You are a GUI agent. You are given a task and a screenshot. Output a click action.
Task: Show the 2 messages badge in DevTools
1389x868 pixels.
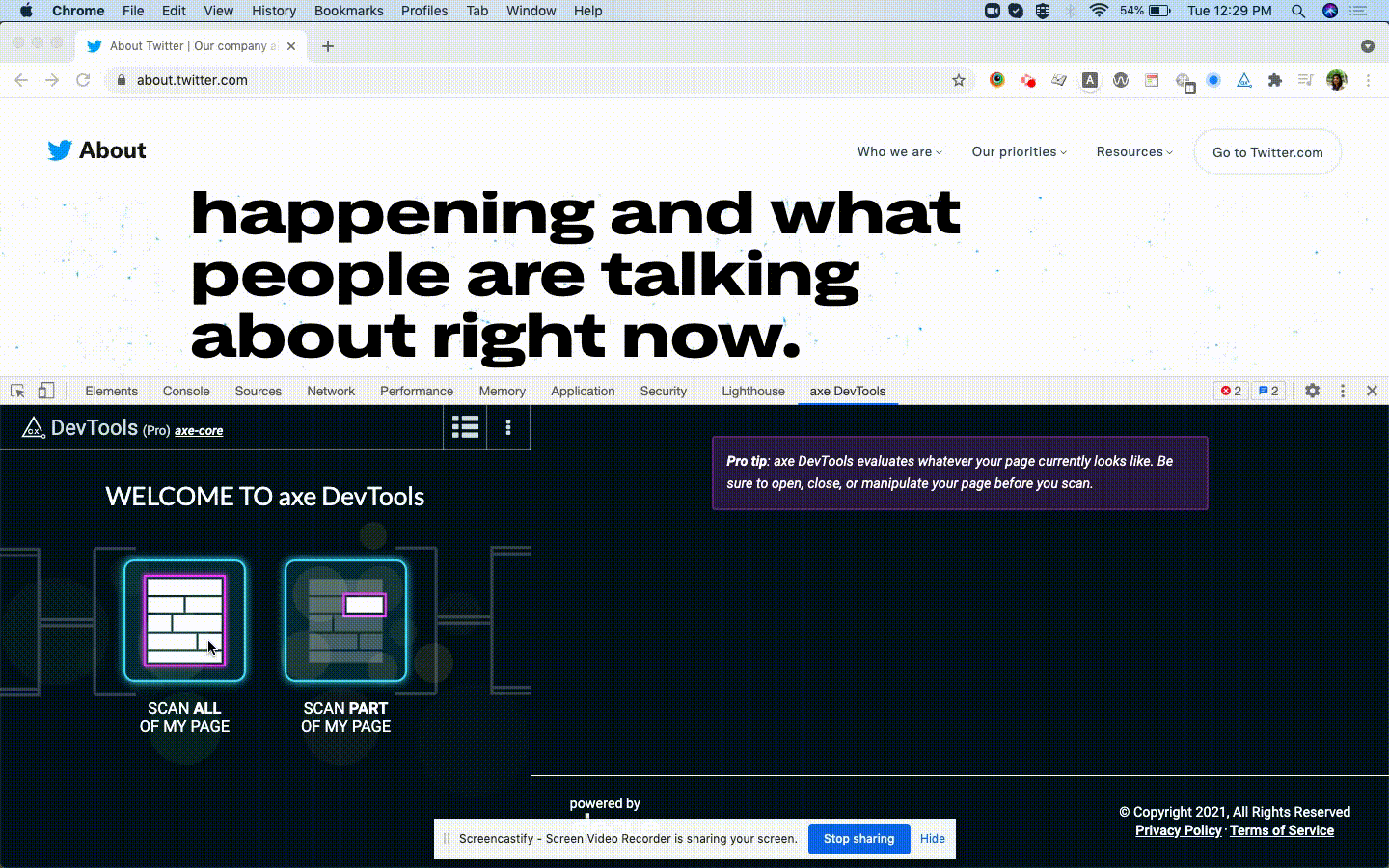tap(1268, 391)
